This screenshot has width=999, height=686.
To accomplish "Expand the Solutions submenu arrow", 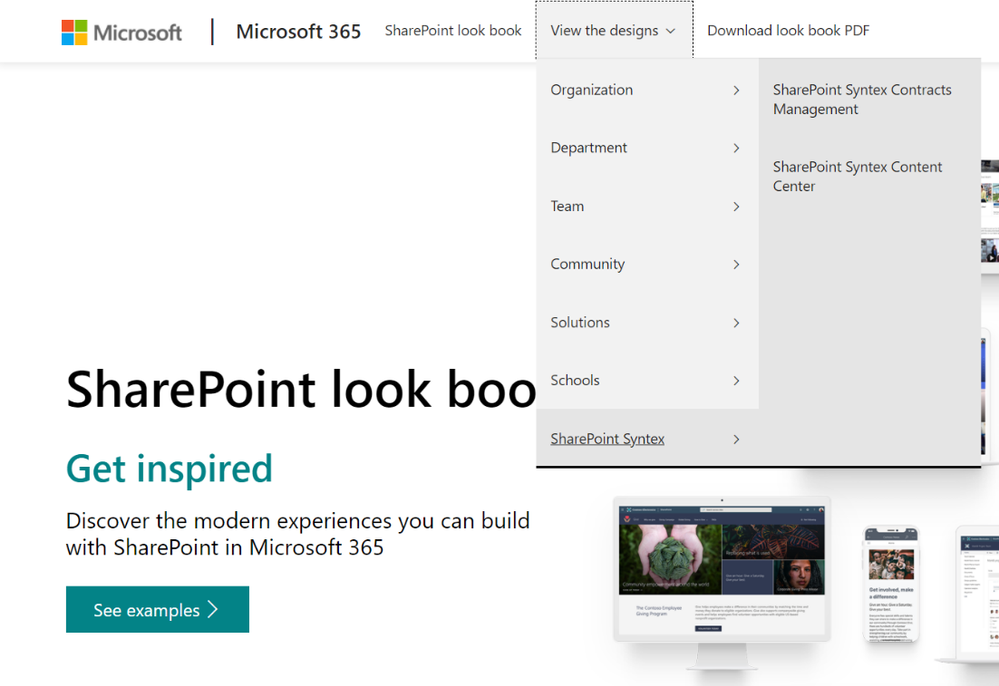I will [736, 323].
